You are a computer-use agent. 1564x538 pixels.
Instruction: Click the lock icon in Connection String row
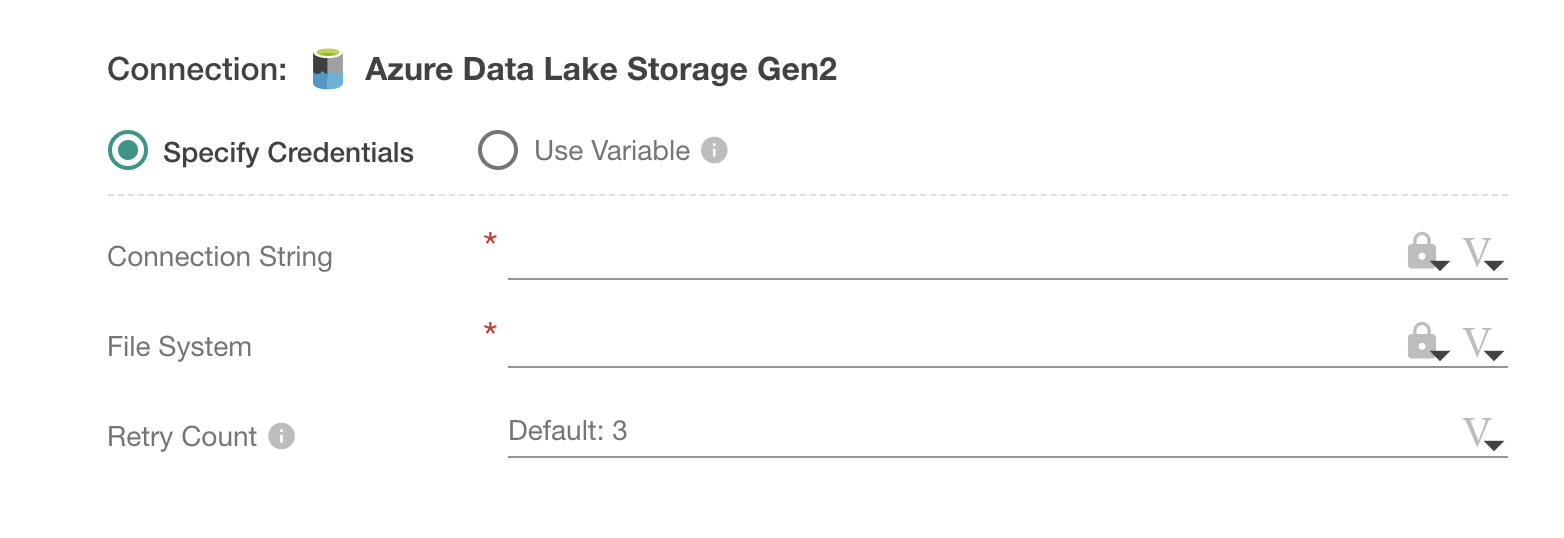click(1424, 253)
